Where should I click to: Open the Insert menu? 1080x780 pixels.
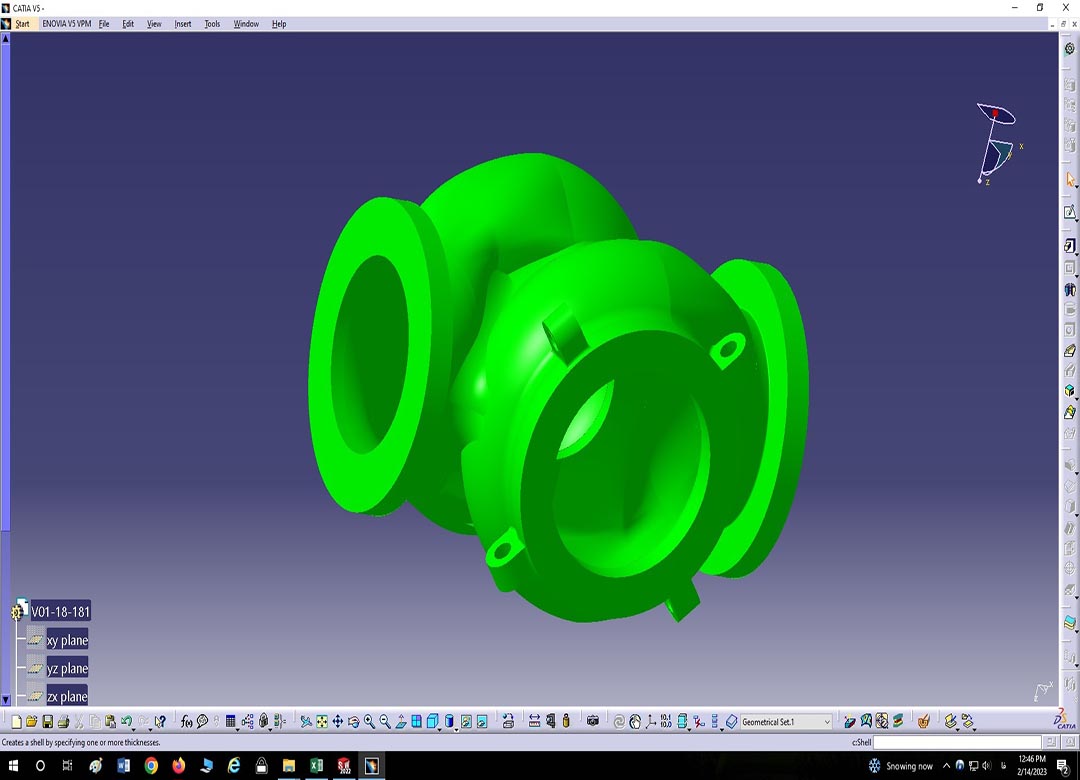click(183, 24)
